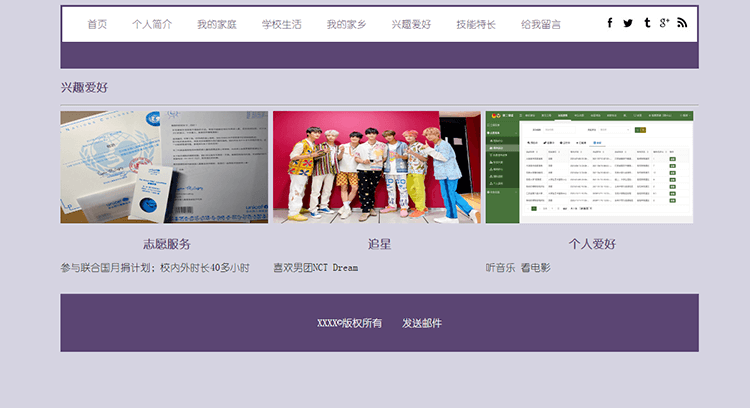
Task: Open the Tumblr icon link
Action: pyautogui.click(x=646, y=23)
